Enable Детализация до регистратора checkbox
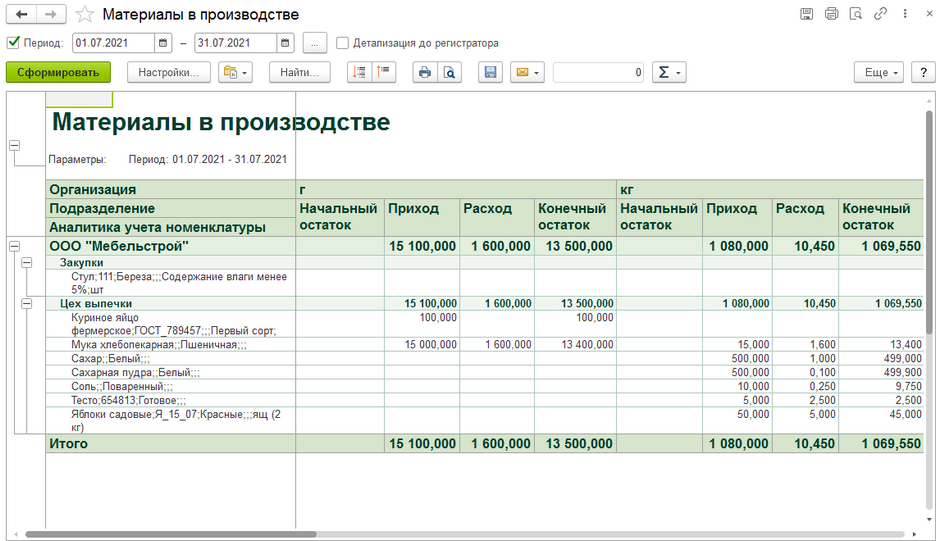This screenshot has height=541, width=944. point(343,43)
